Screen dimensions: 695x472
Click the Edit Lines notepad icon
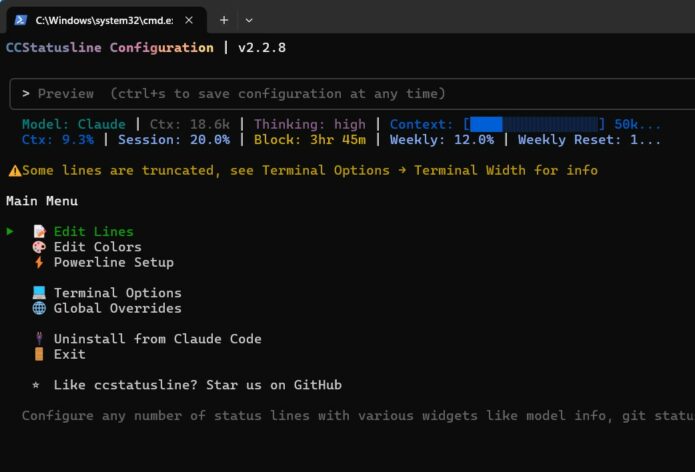[x=39, y=232]
